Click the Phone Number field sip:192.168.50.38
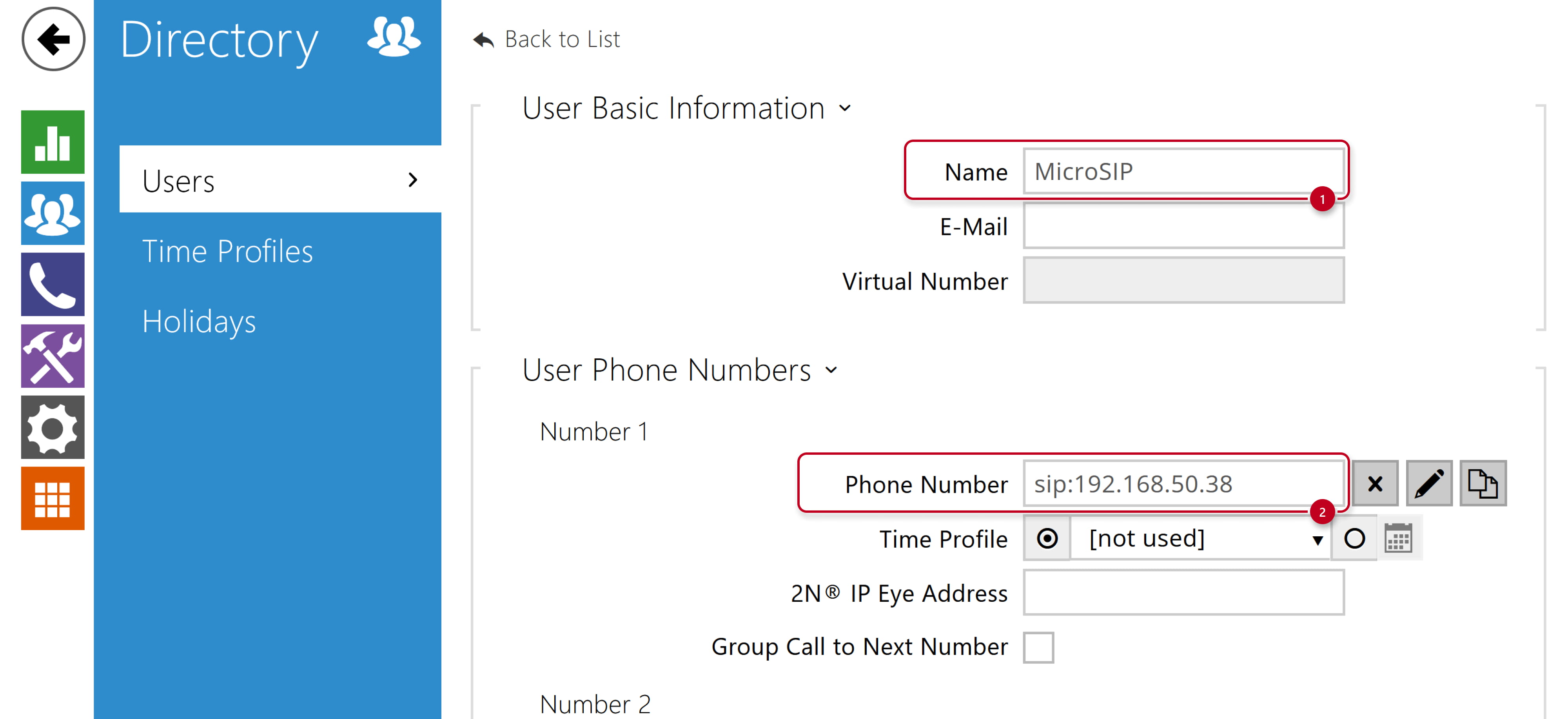Screen dimensions: 1568x719 click(x=1183, y=483)
